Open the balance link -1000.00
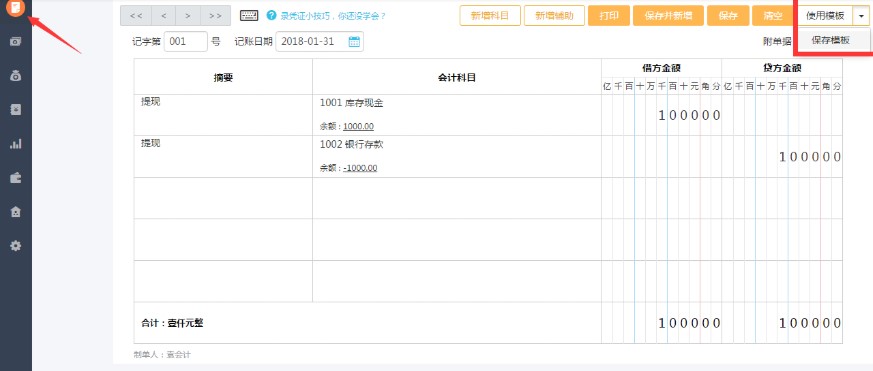Image resolution: width=873 pixels, height=371 pixels. (360, 168)
